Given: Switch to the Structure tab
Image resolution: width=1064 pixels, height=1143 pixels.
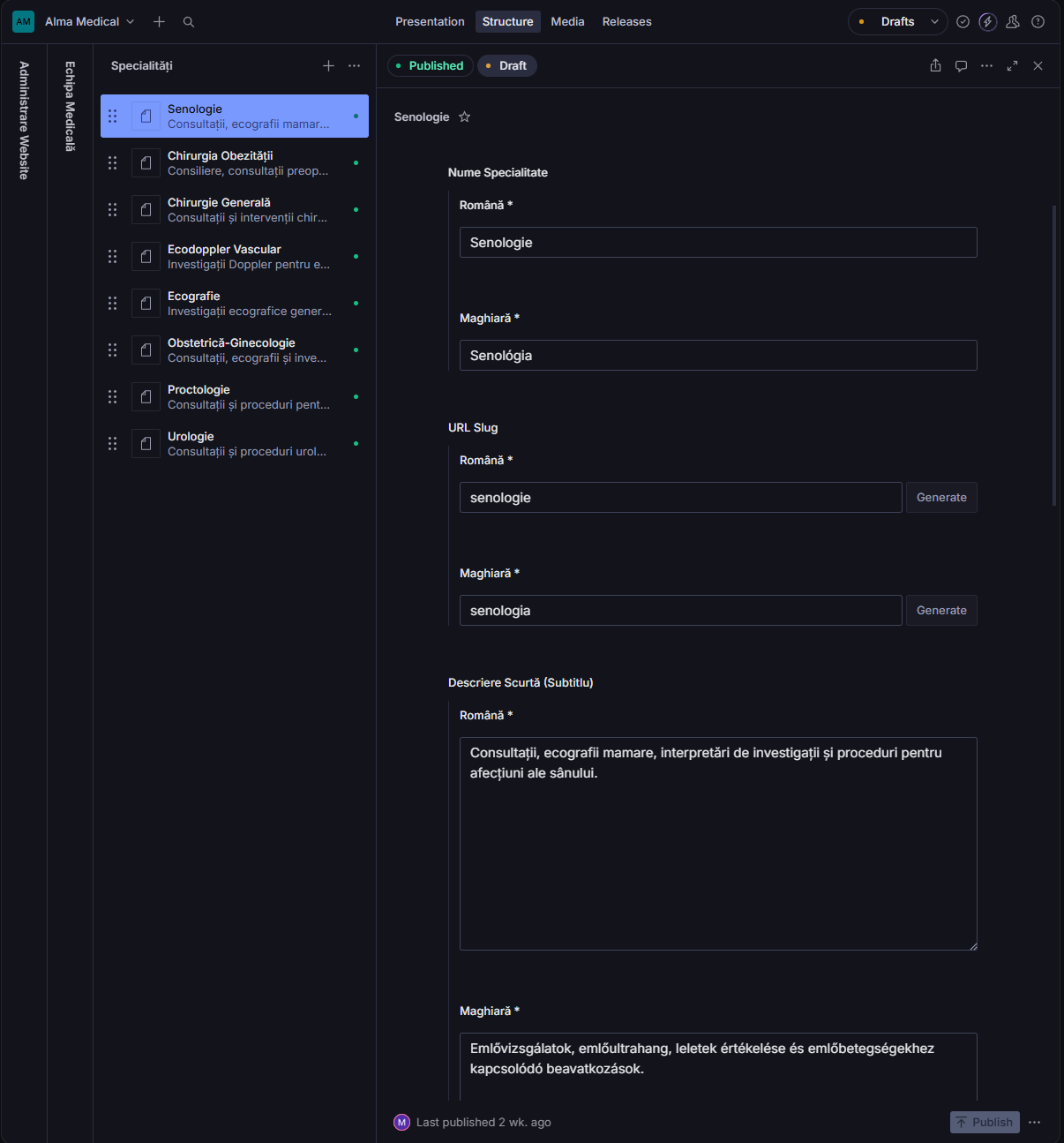Looking at the screenshot, I should (x=507, y=21).
